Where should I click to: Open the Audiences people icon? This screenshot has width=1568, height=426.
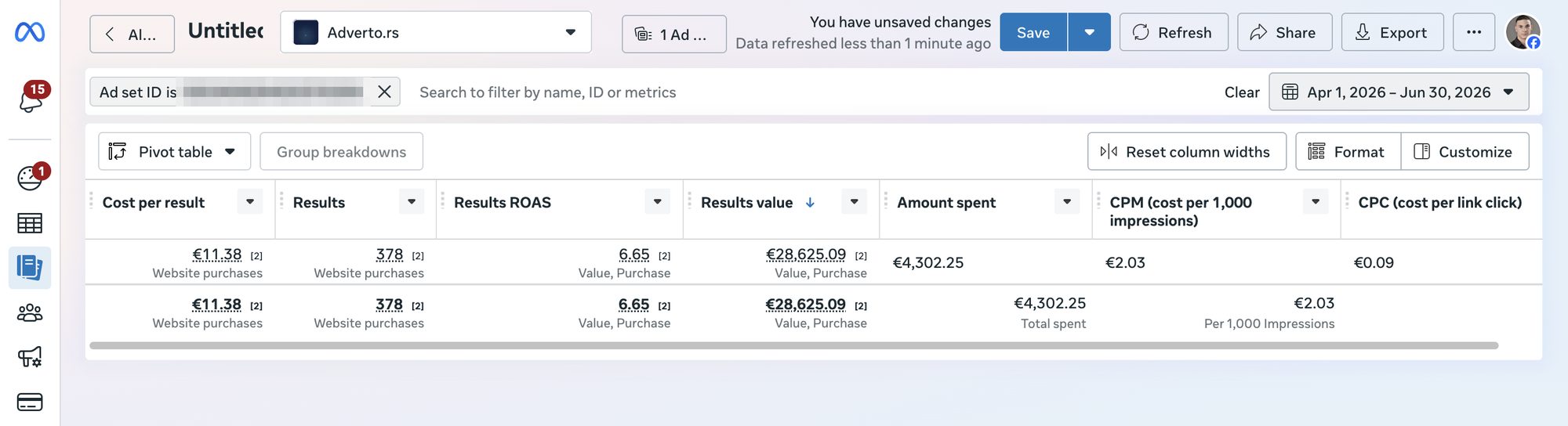click(x=30, y=312)
